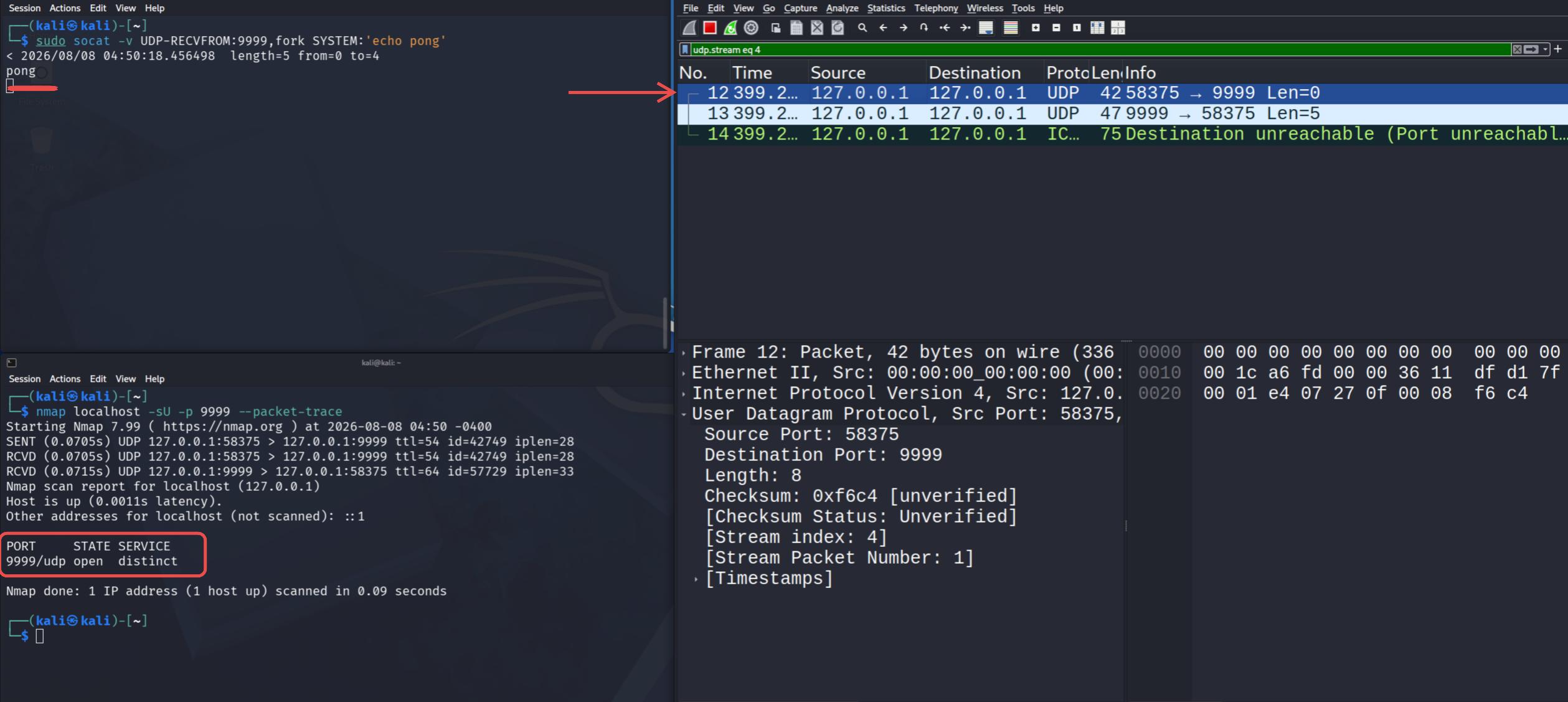The width and height of the screenshot is (1568, 702).
Task: Expand the Frame 12 details row
Action: 684,353
